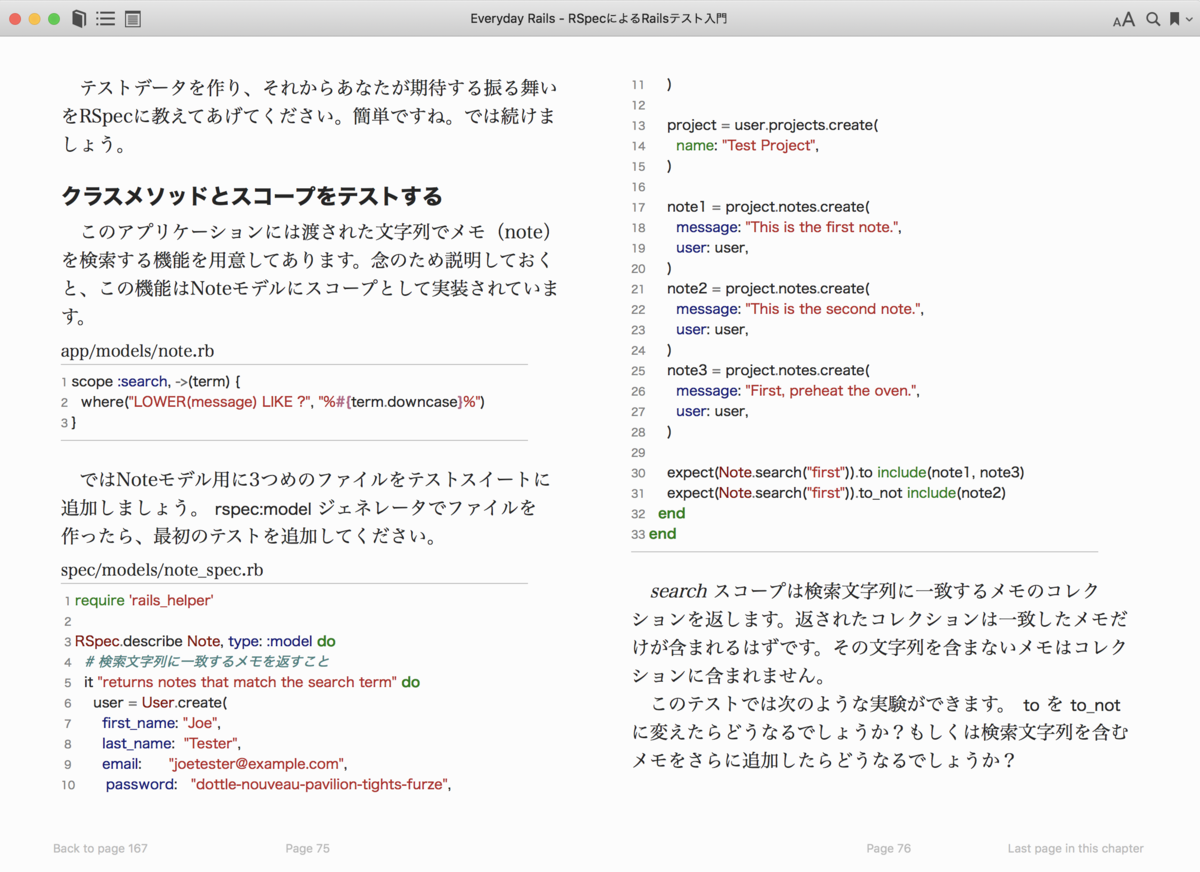Click the last_name: "Tester" line
Image resolution: width=1200 pixels, height=872 pixels.
click(x=171, y=743)
